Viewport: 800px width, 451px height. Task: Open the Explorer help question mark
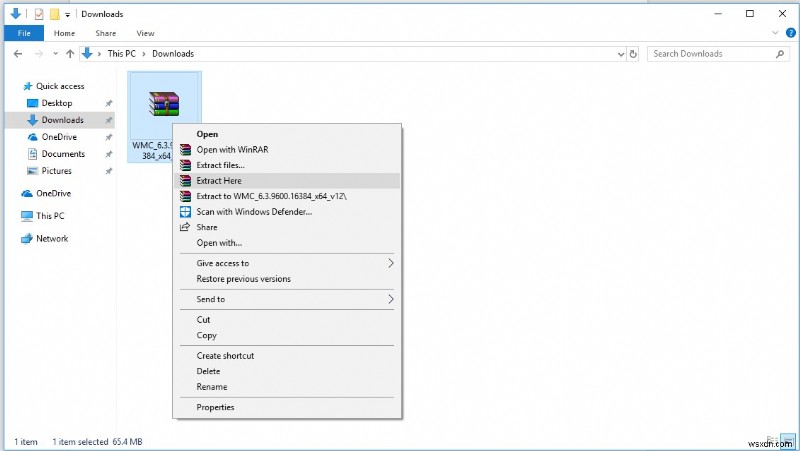791,33
